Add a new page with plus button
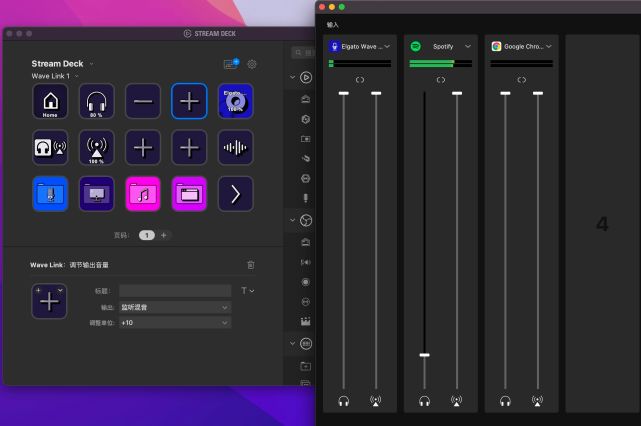Image resolution: width=641 pixels, height=426 pixels. coord(164,235)
